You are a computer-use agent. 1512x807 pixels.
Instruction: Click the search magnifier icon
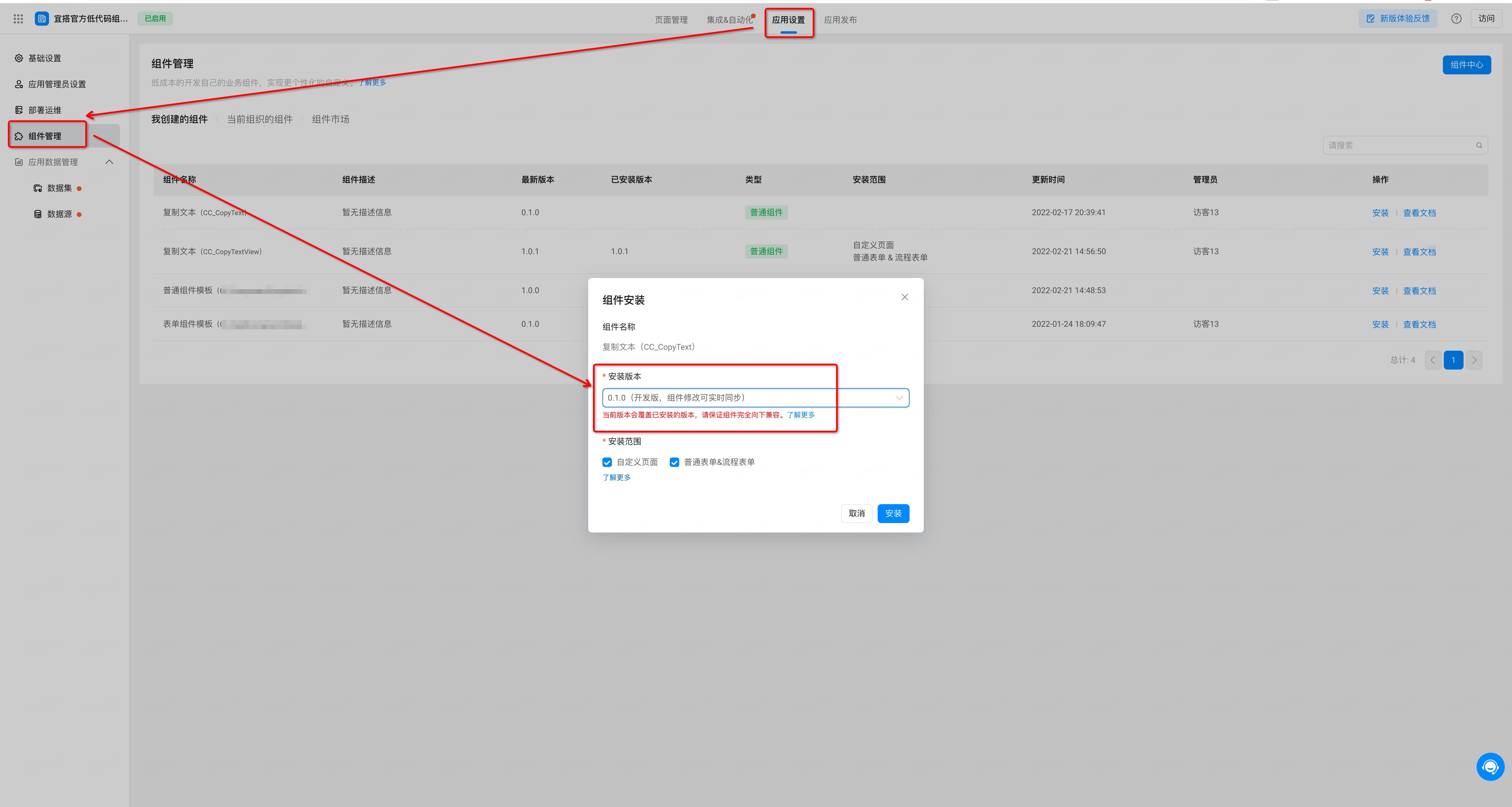point(1479,146)
